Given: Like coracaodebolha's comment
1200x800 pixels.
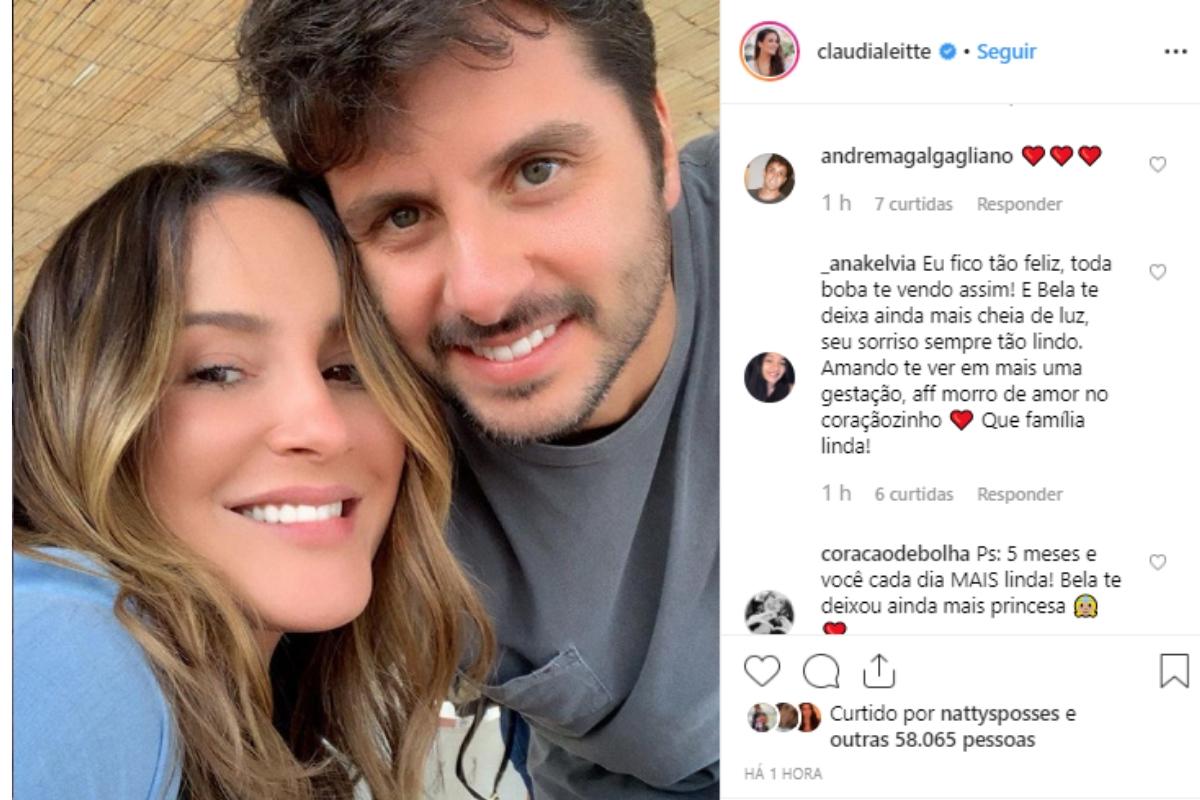Looking at the screenshot, I should (x=1157, y=563).
